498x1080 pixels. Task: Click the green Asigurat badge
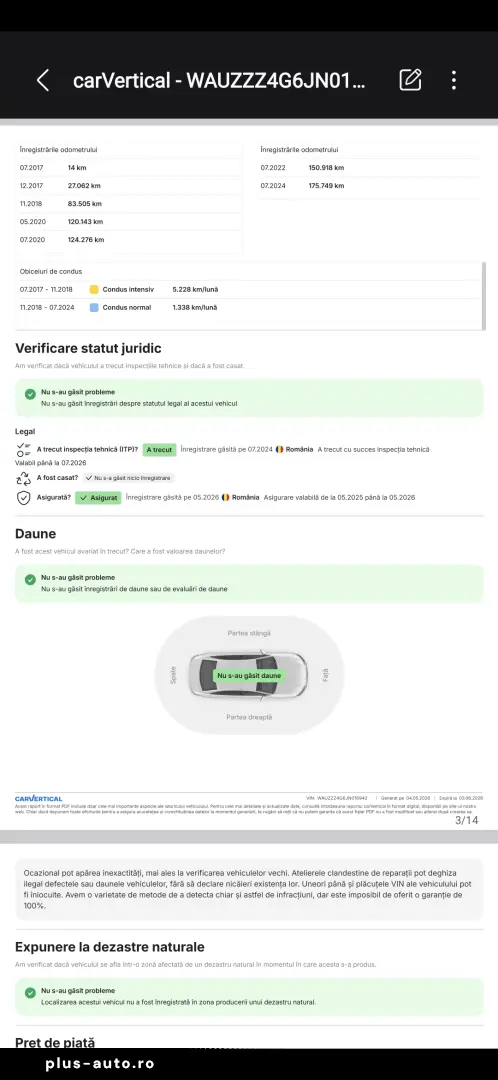(98, 497)
